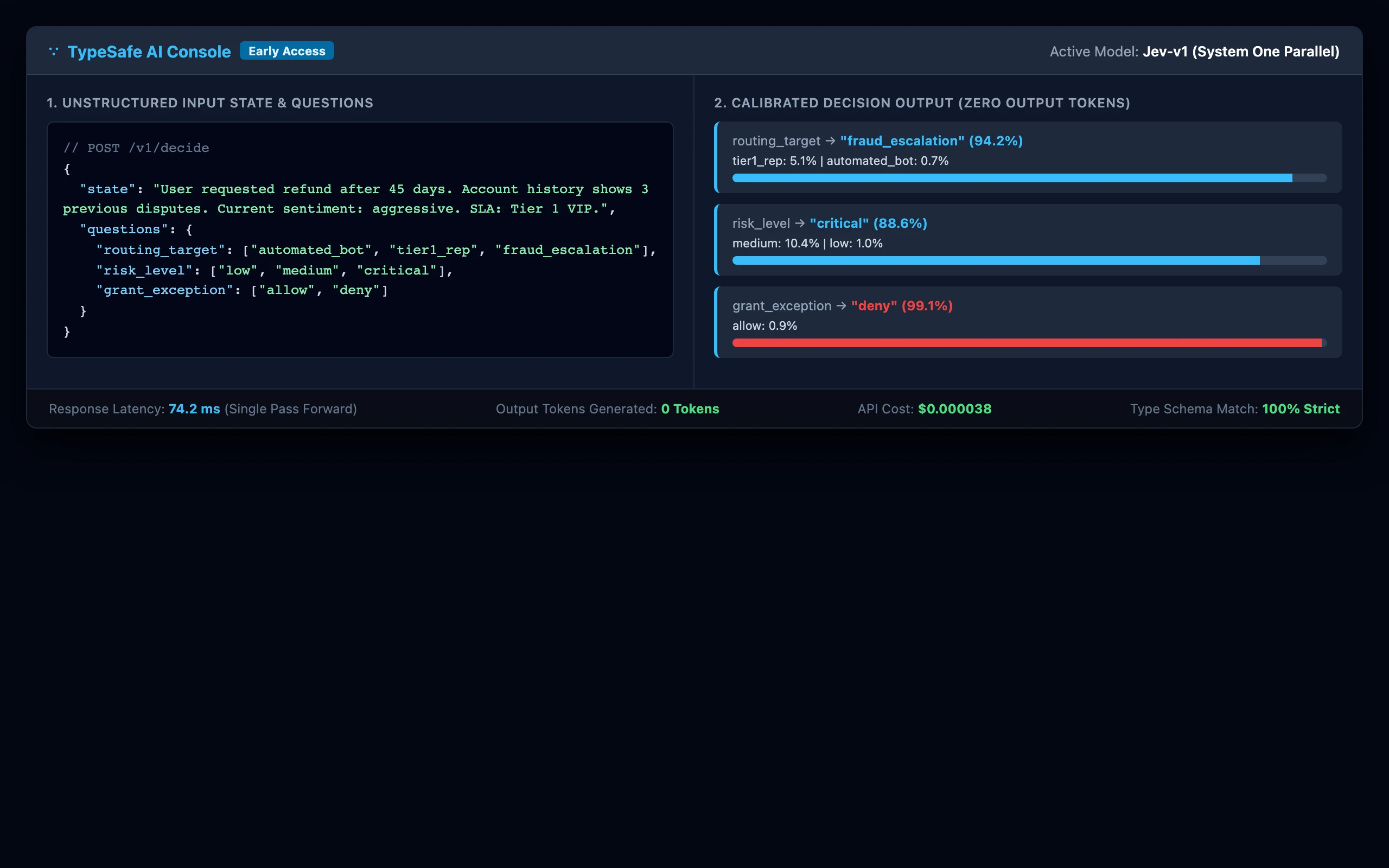Click the allow 0.9% alternative line
The image size is (1389, 868).
764,326
